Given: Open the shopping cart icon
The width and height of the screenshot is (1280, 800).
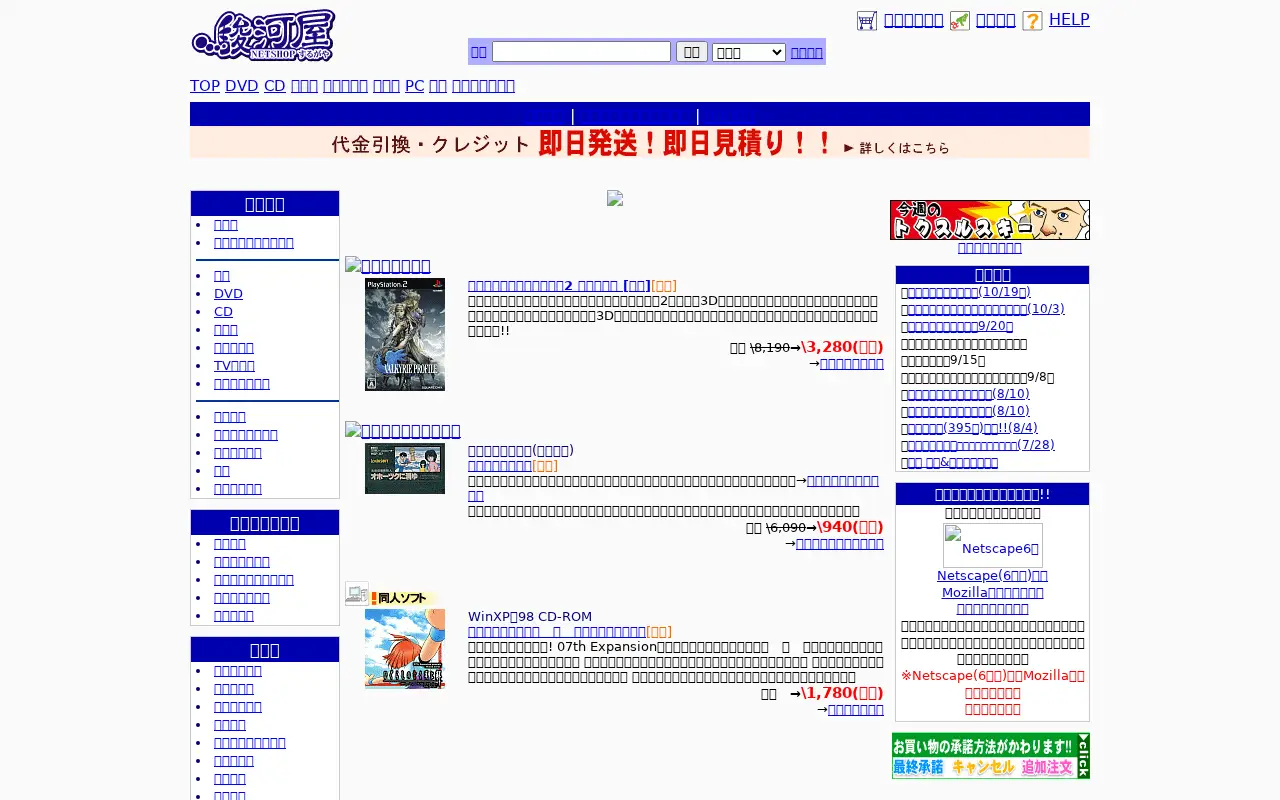Looking at the screenshot, I should (867, 21).
